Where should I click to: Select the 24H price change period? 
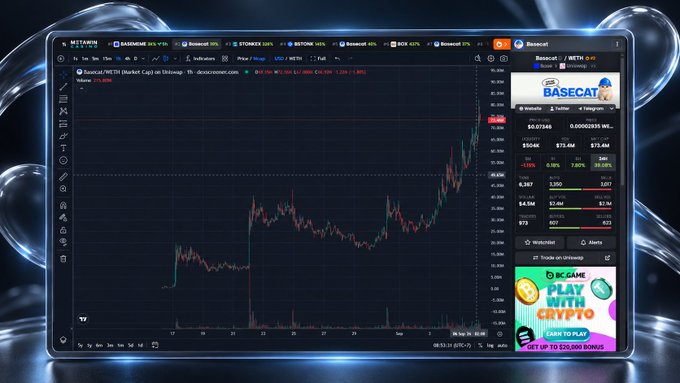click(x=603, y=162)
